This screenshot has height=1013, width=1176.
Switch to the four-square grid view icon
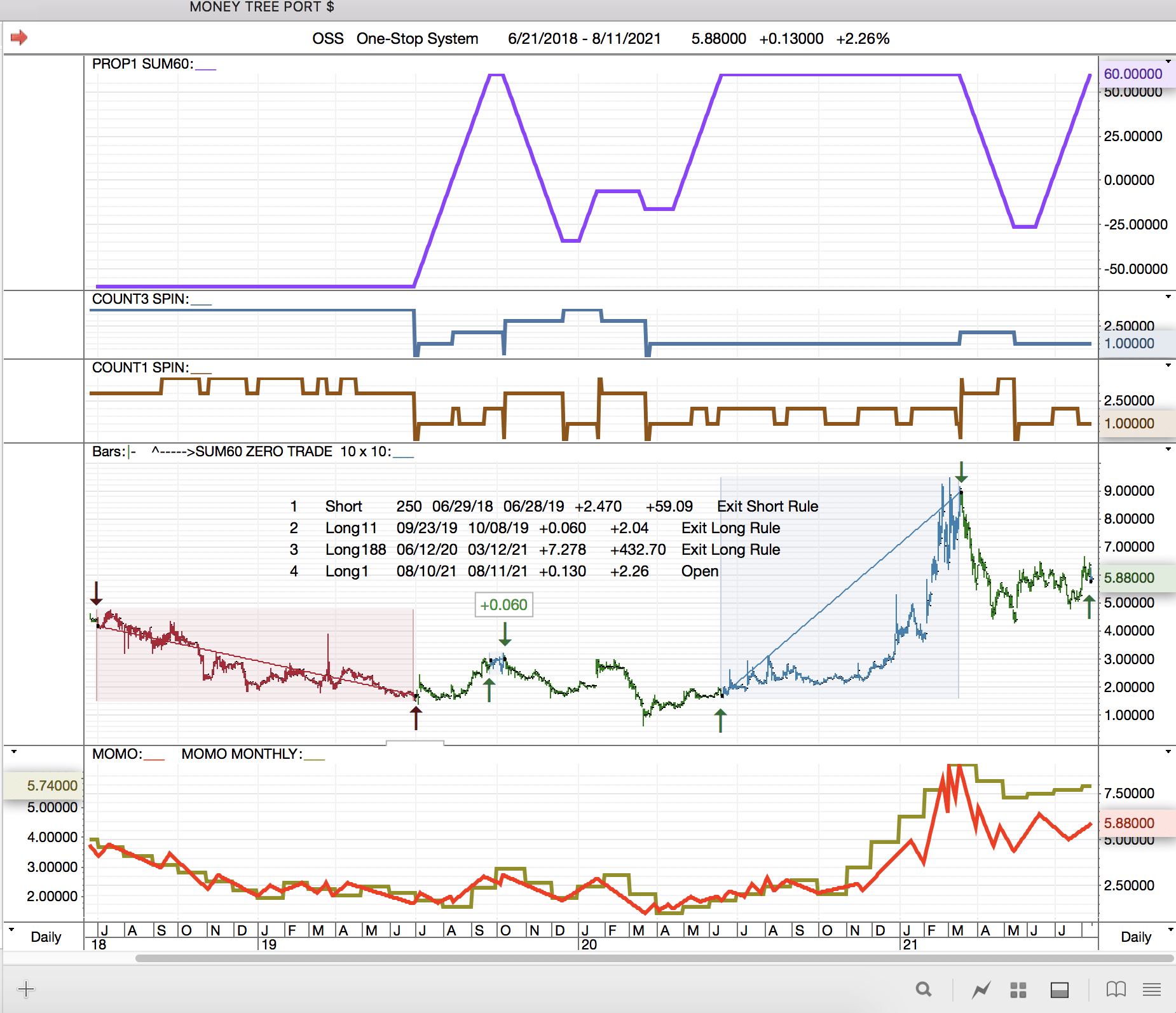pyautogui.click(x=1018, y=989)
